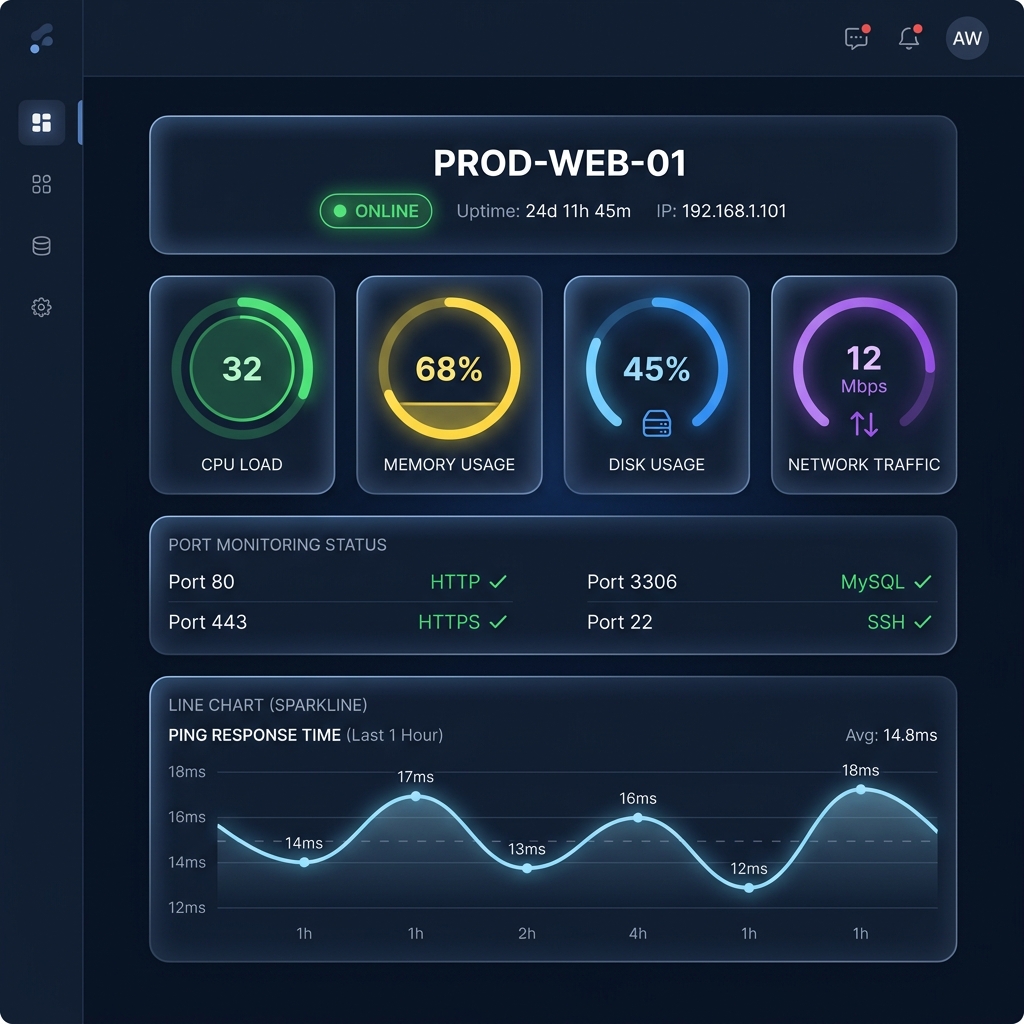Click the server drive icon in Disk Usage
This screenshot has width=1024, height=1024.
pos(656,424)
